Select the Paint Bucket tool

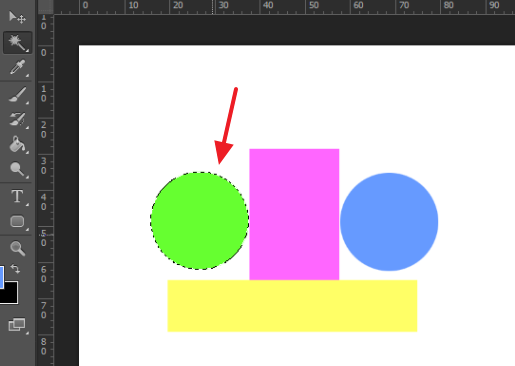click(17, 145)
